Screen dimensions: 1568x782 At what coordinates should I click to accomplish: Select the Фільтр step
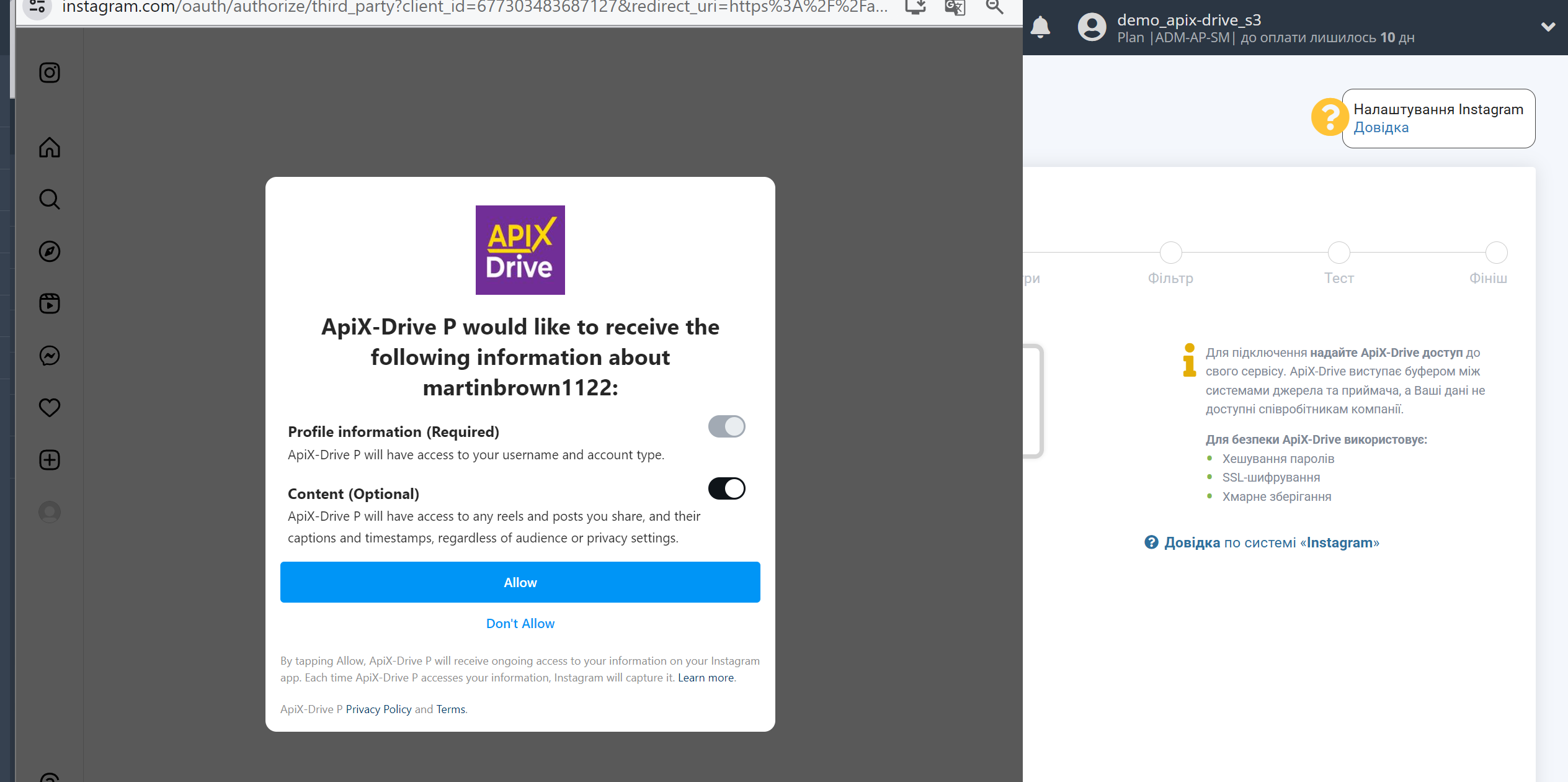click(x=1170, y=278)
